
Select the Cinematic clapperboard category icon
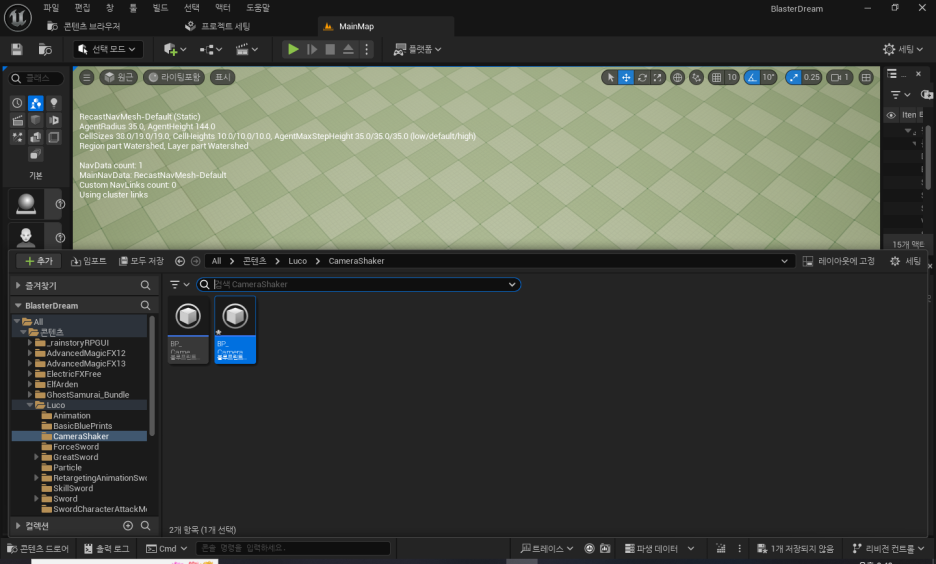click(17, 121)
